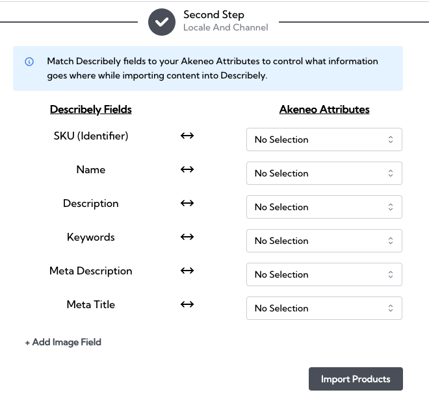The width and height of the screenshot is (429, 399).
Task: Click the Akeneo Attributes column header
Action: coord(324,109)
